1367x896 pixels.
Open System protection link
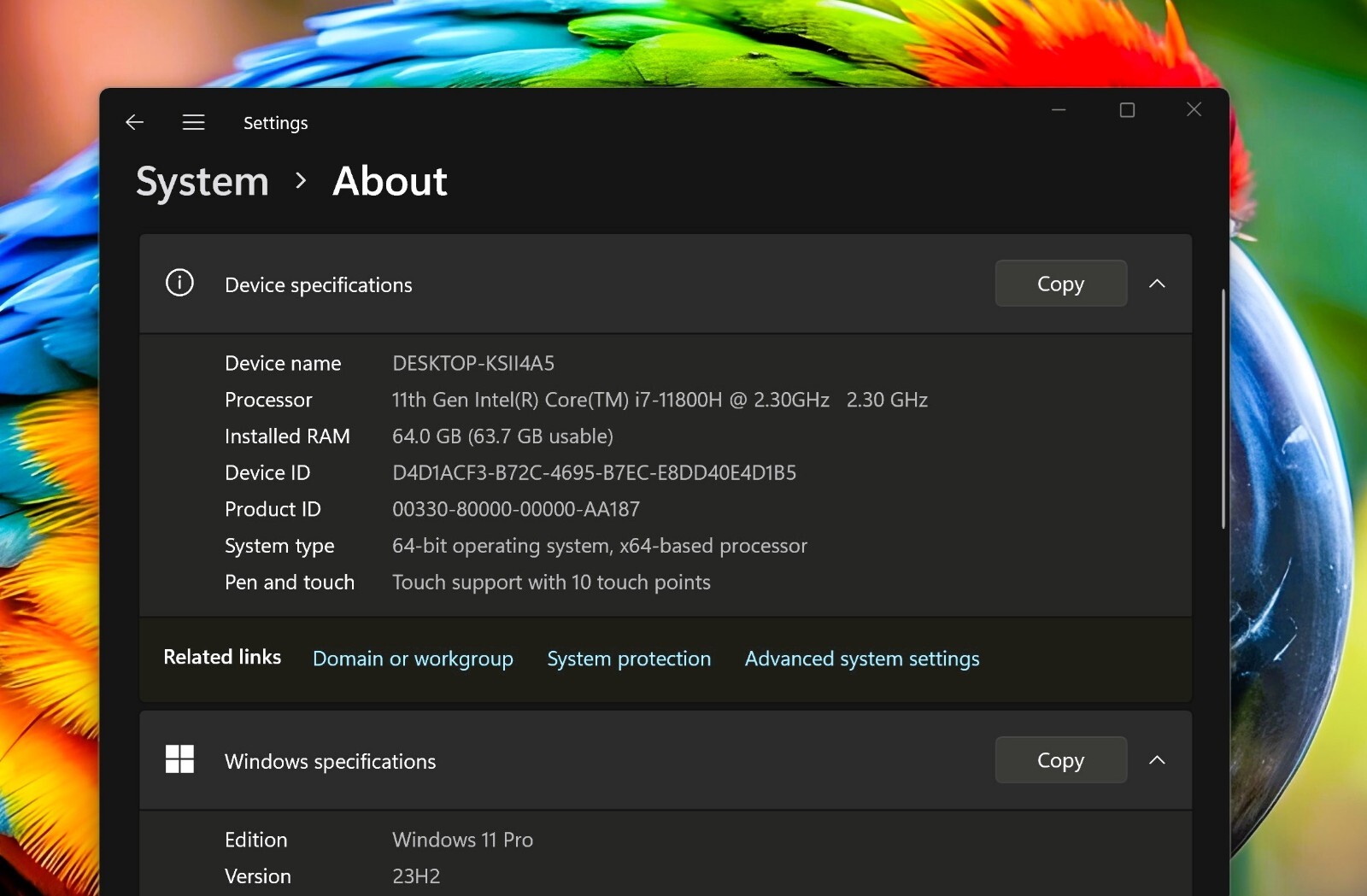pos(629,659)
